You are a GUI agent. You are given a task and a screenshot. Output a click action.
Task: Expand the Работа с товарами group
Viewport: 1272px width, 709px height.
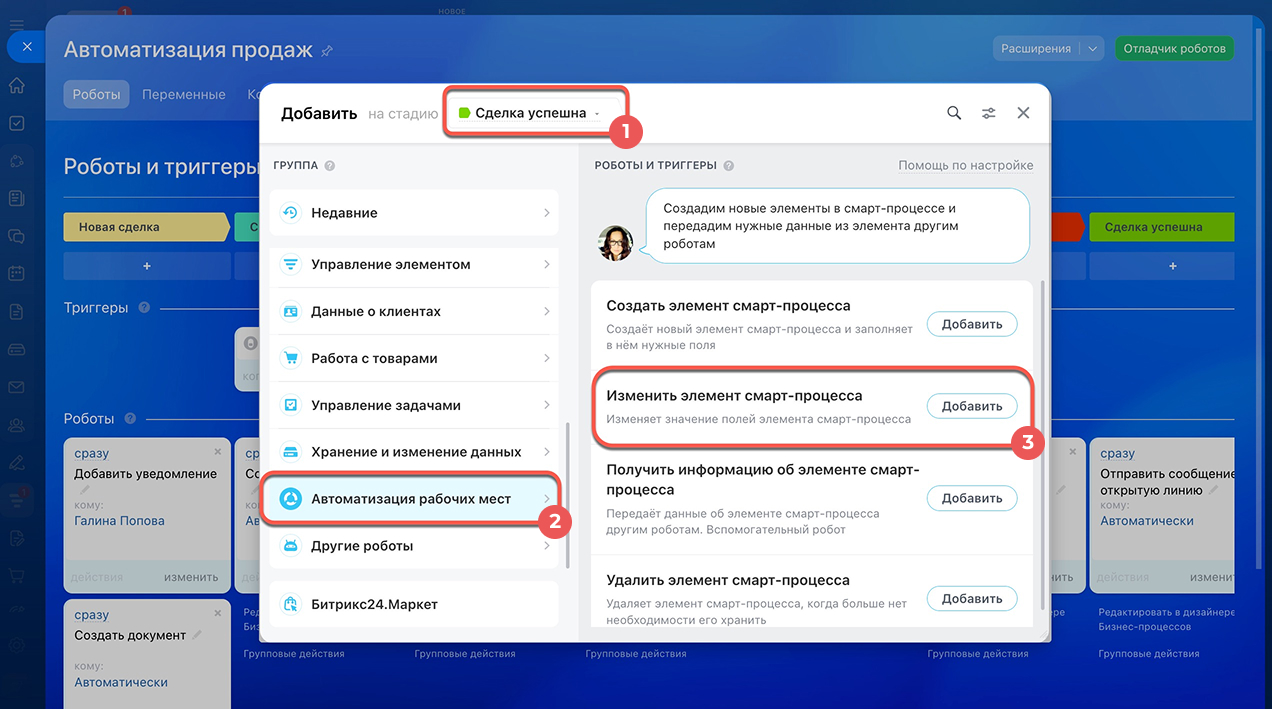click(x=414, y=358)
